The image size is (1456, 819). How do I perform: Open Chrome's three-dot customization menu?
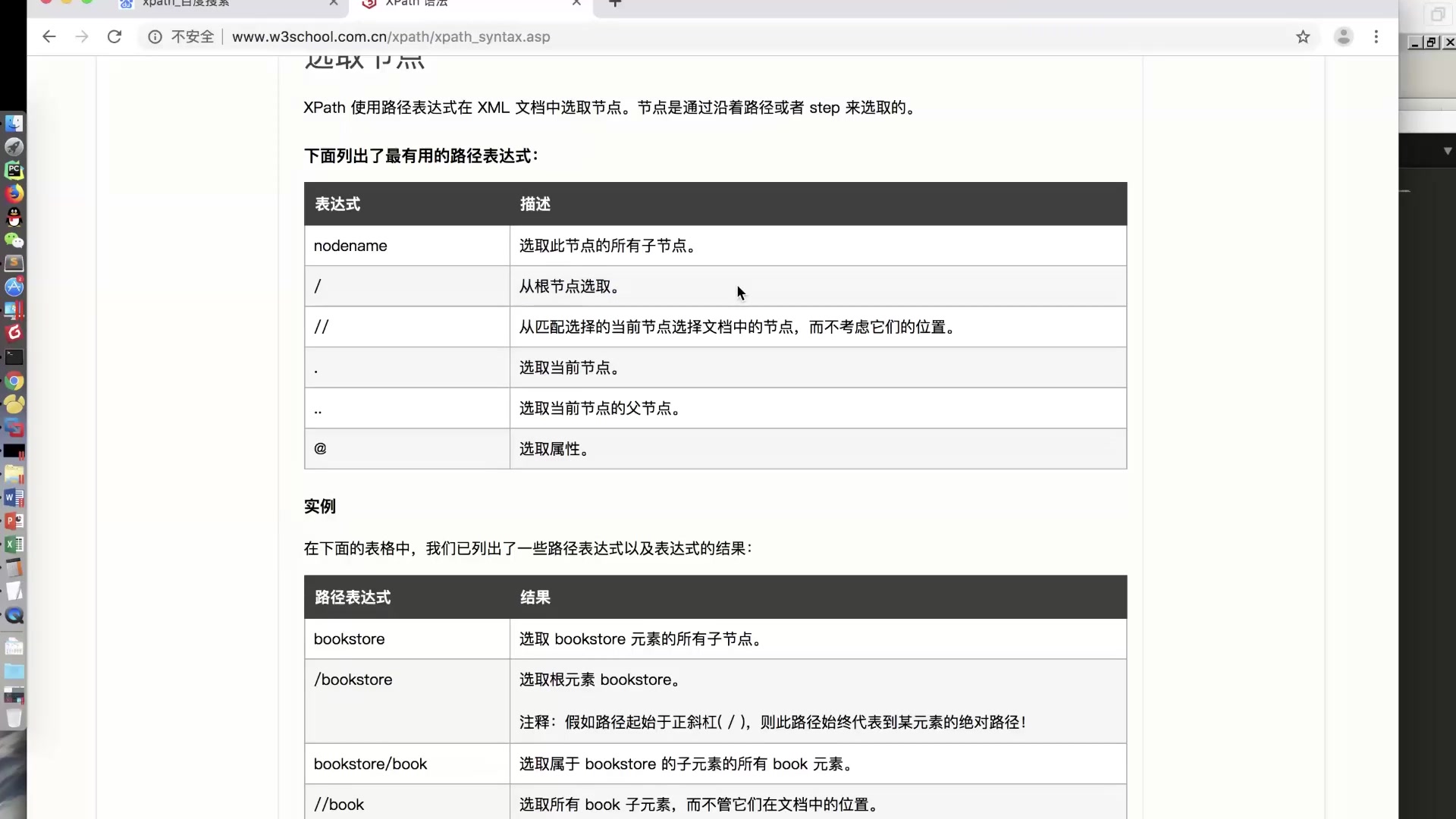(x=1376, y=36)
